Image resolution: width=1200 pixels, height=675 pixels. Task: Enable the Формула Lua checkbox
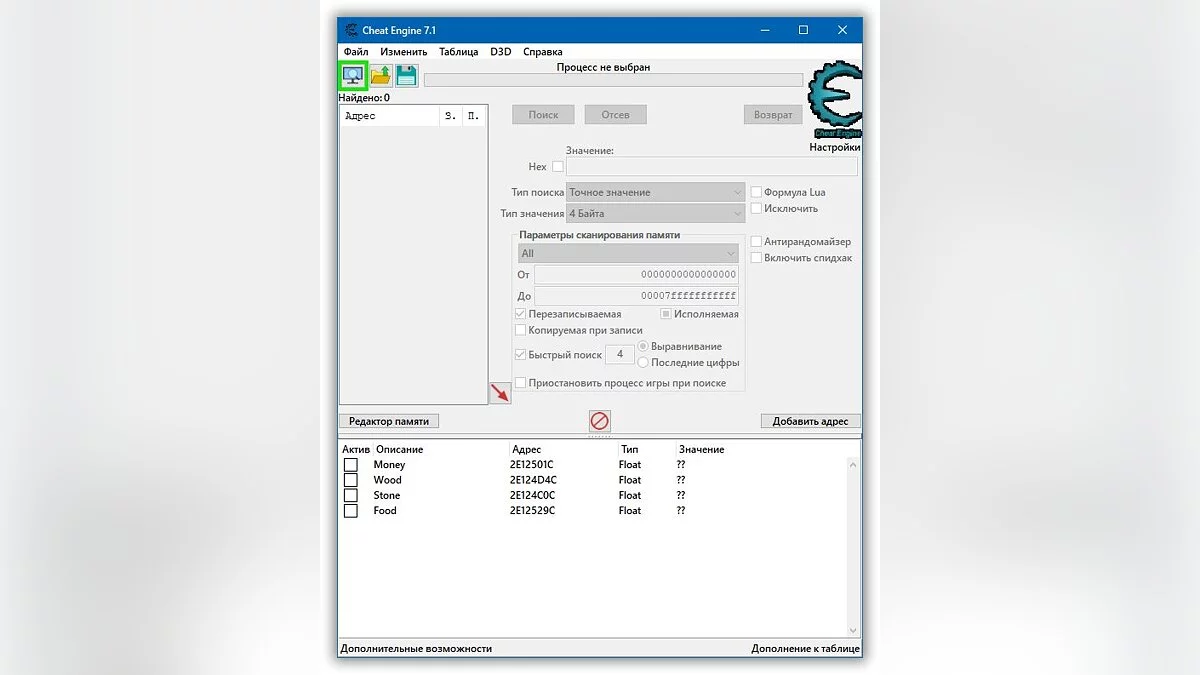[x=756, y=192]
